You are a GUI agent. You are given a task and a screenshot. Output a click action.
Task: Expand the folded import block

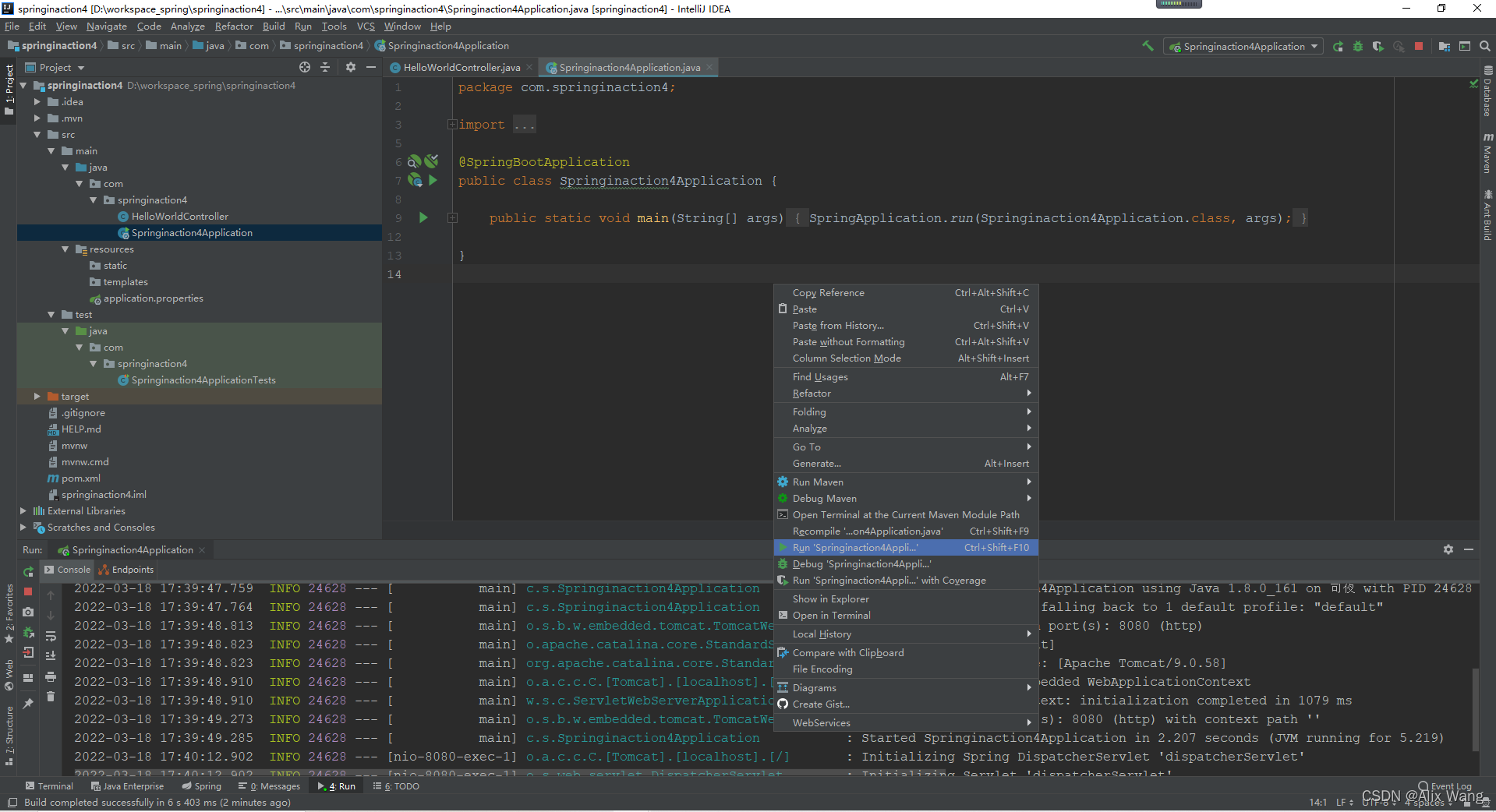(452, 125)
